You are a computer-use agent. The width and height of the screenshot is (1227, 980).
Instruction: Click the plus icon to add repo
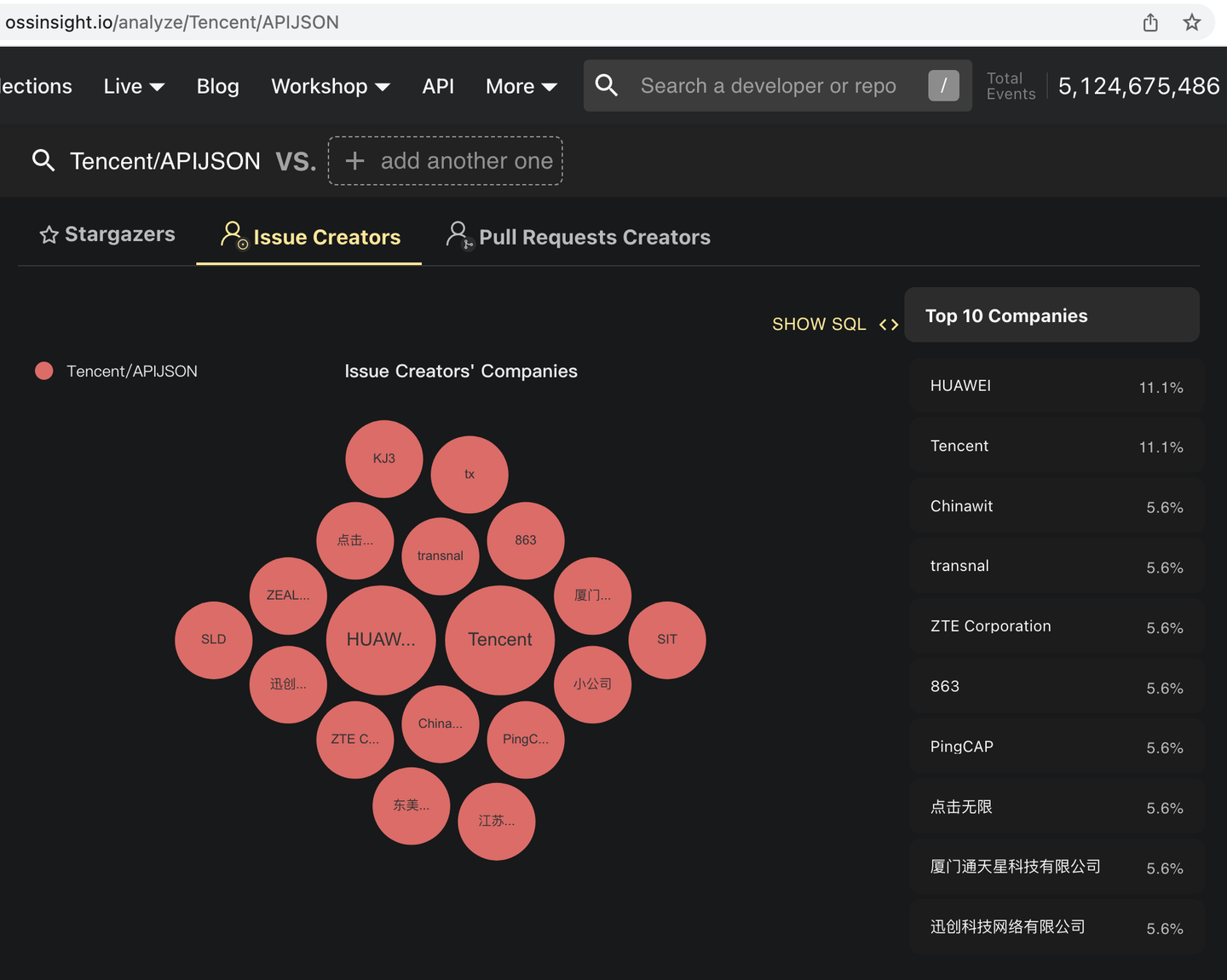pos(355,161)
